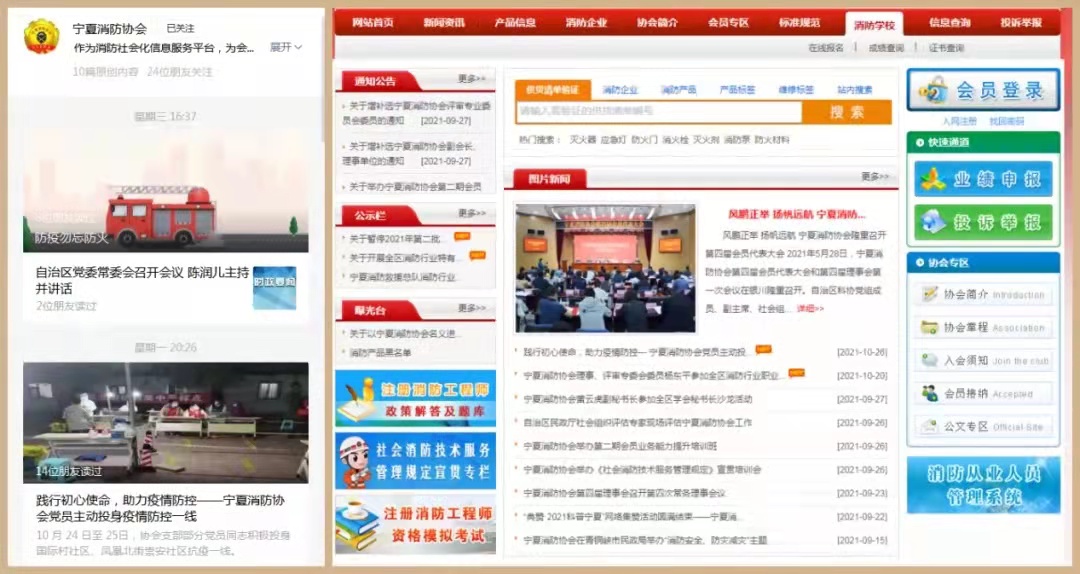Click hot search keyword 防火门
1080x574 pixels.
click(x=644, y=140)
